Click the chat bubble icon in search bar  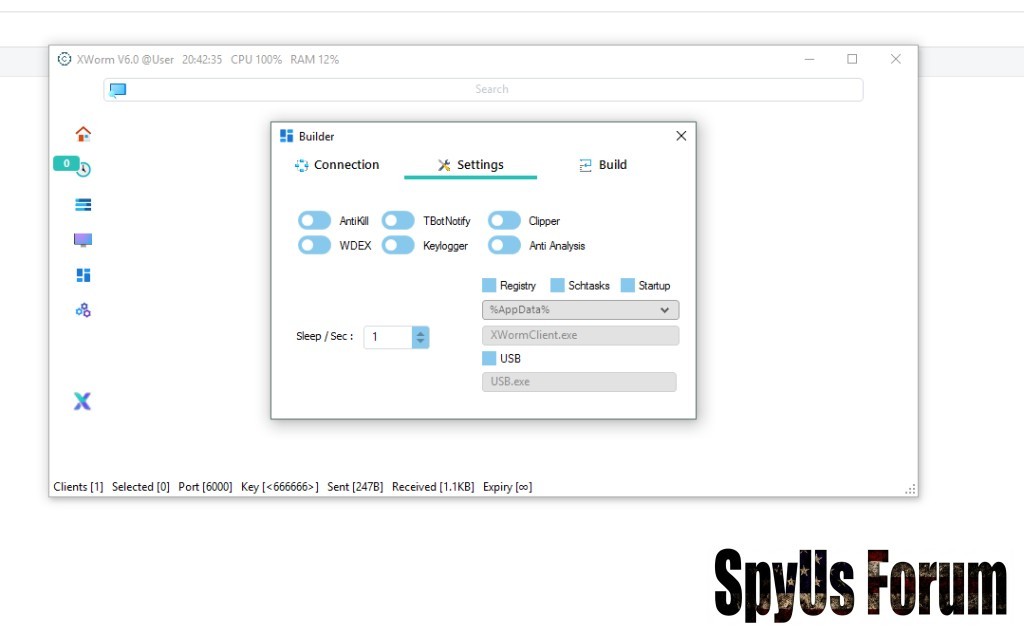118,90
